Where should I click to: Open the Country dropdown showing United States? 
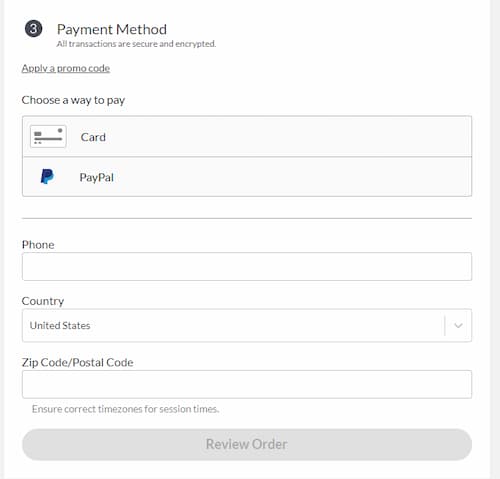point(247,325)
